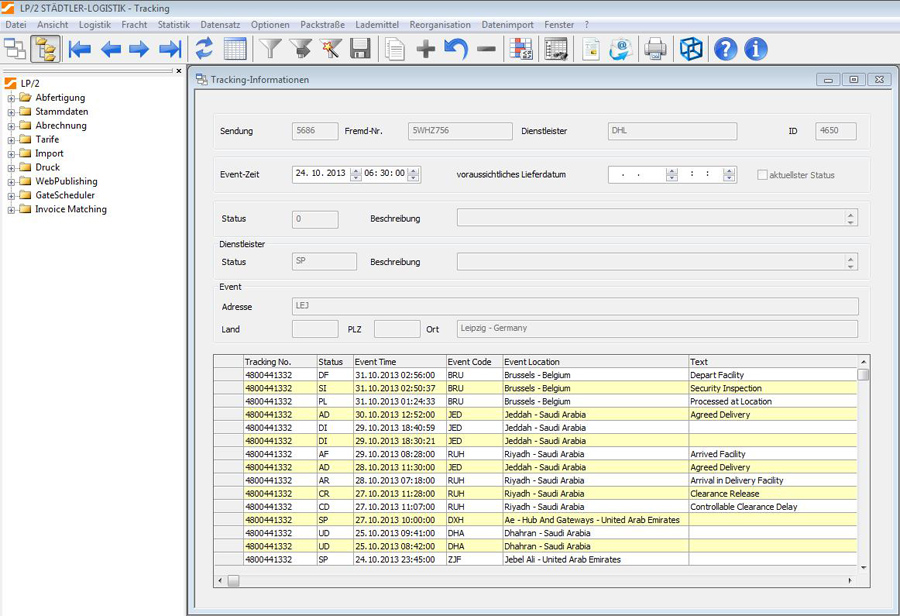The image size is (900, 616).
Task: Close the left navigation panel x
Action: tap(179, 71)
